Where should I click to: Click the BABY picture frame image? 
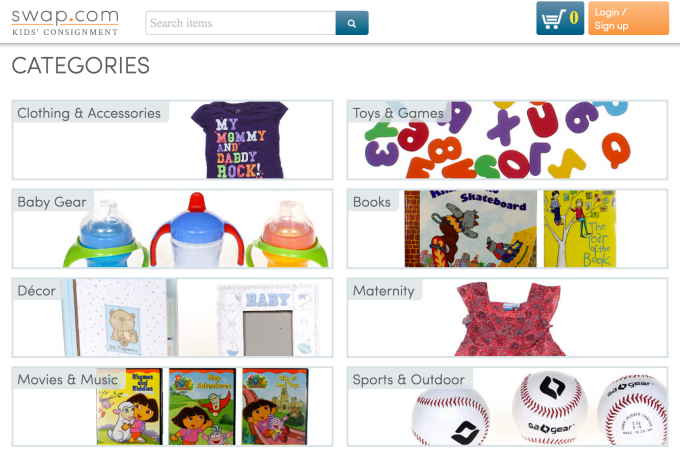[268, 320]
